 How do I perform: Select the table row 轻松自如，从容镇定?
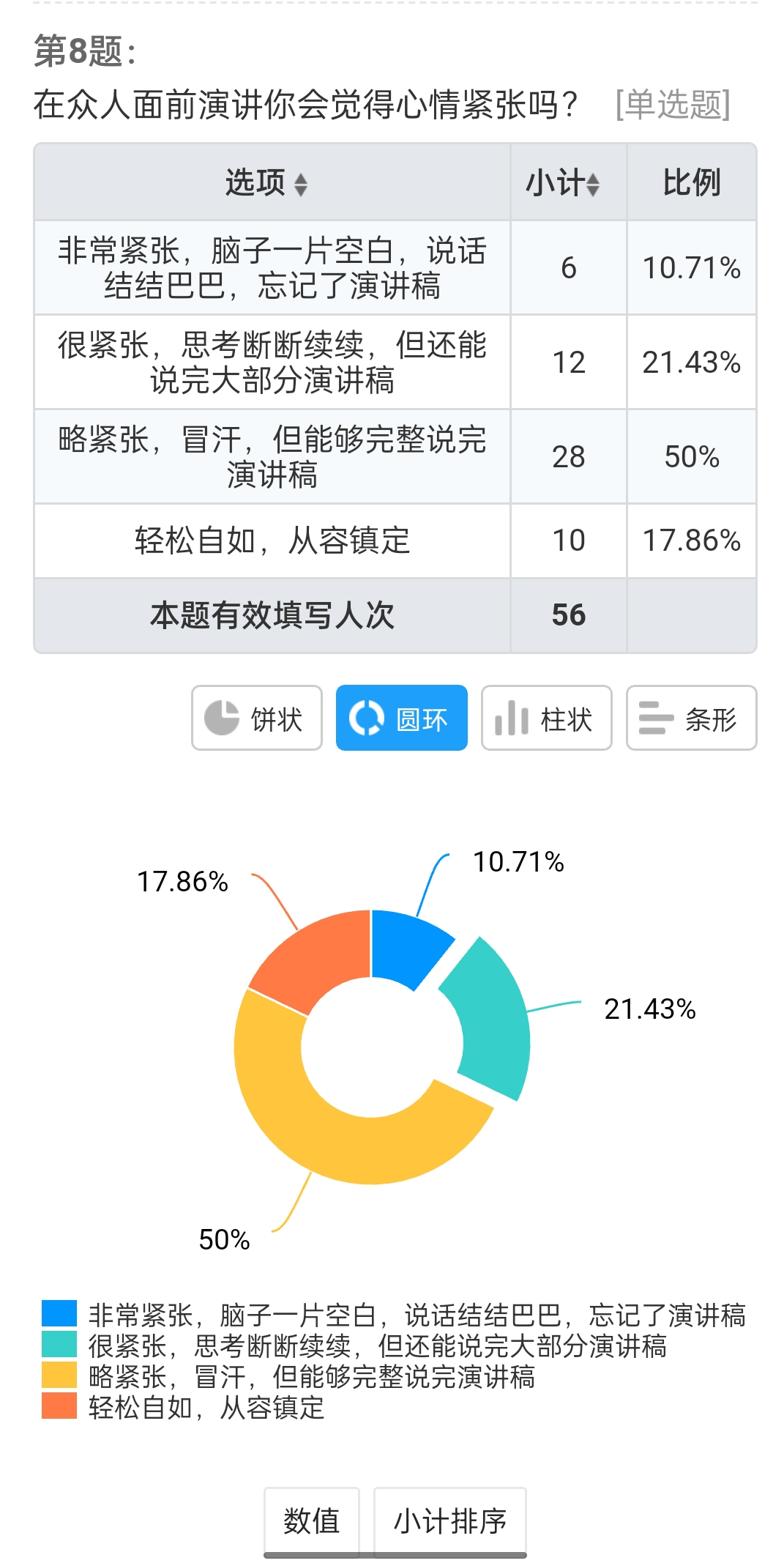[x=272, y=541]
